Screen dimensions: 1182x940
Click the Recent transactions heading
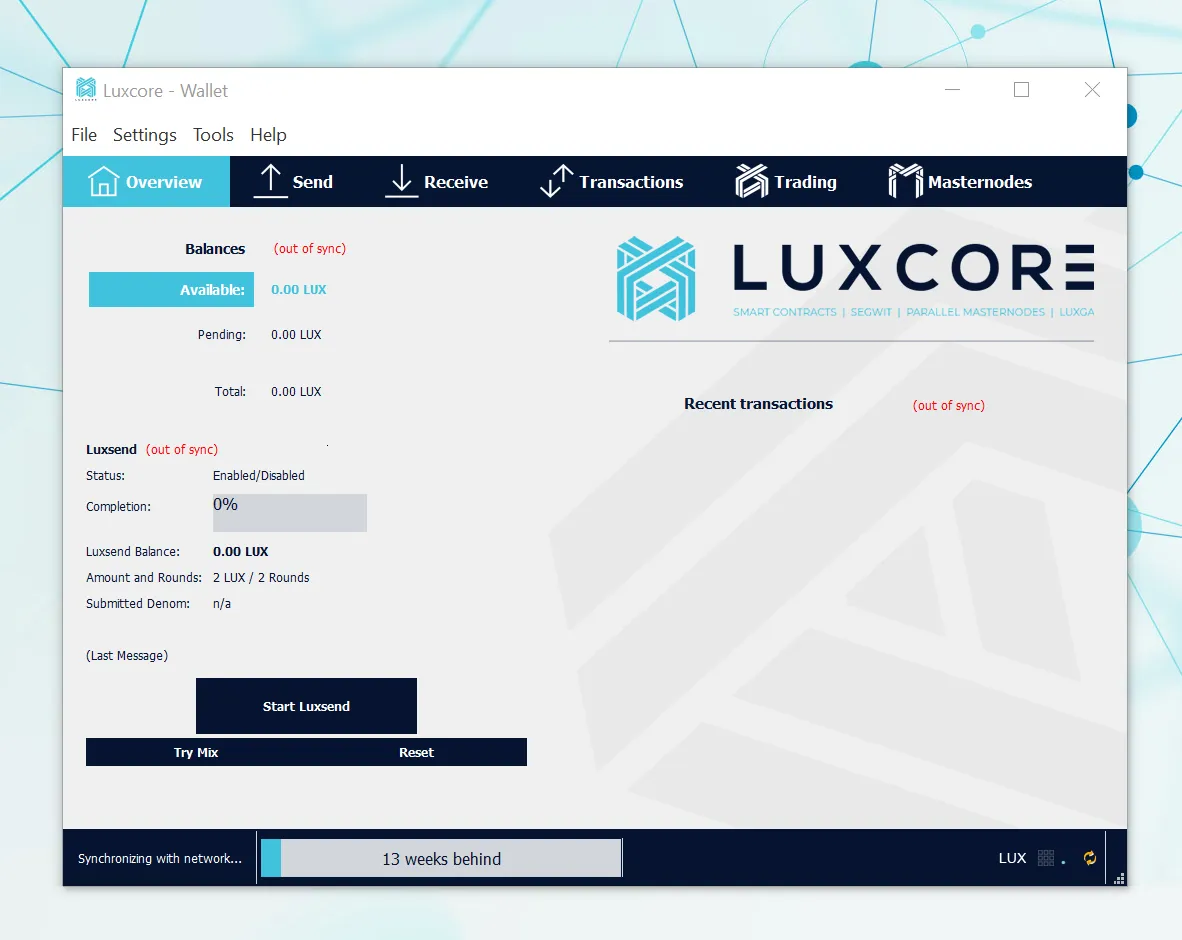point(758,404)
